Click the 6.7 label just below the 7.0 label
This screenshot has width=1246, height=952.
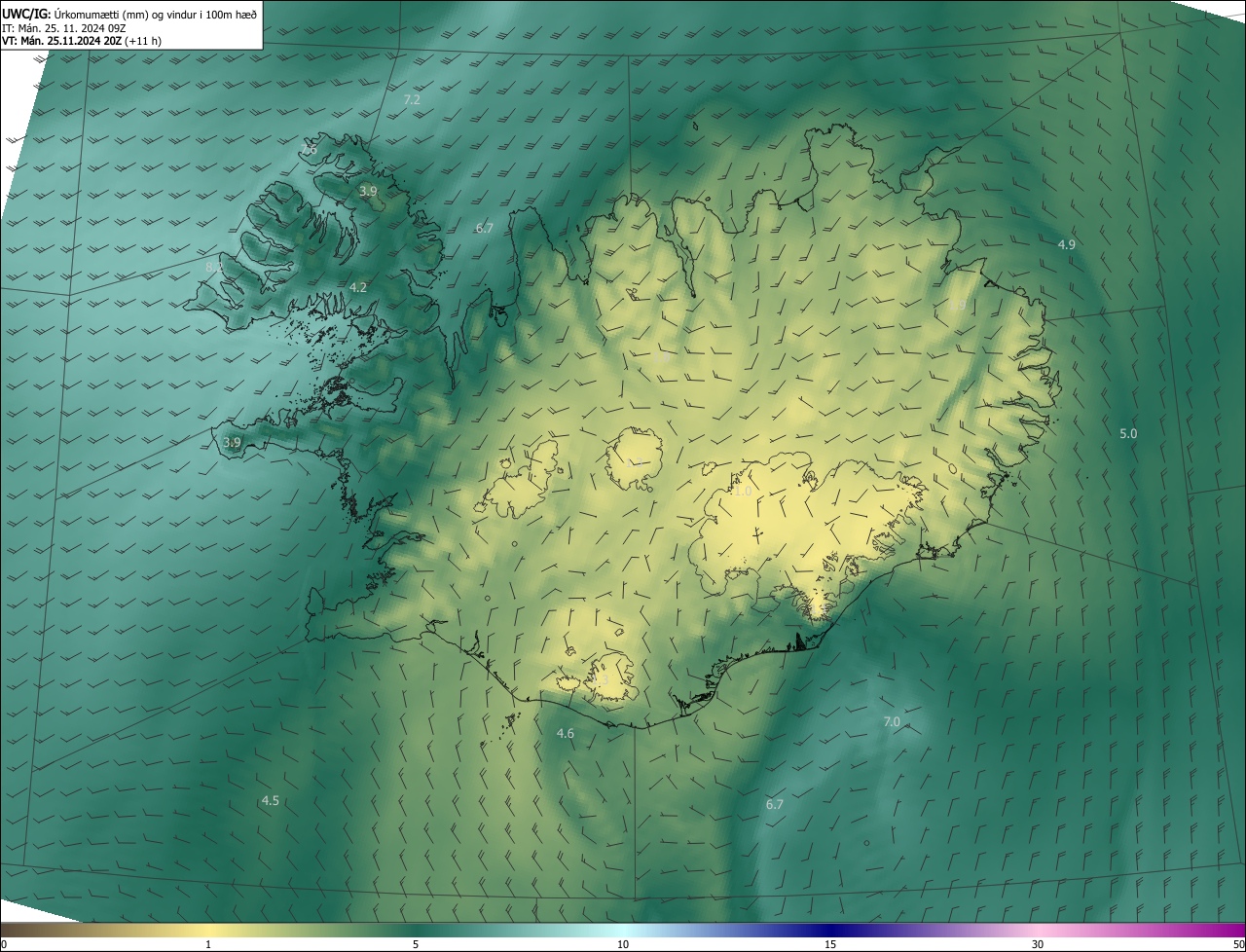775,804
